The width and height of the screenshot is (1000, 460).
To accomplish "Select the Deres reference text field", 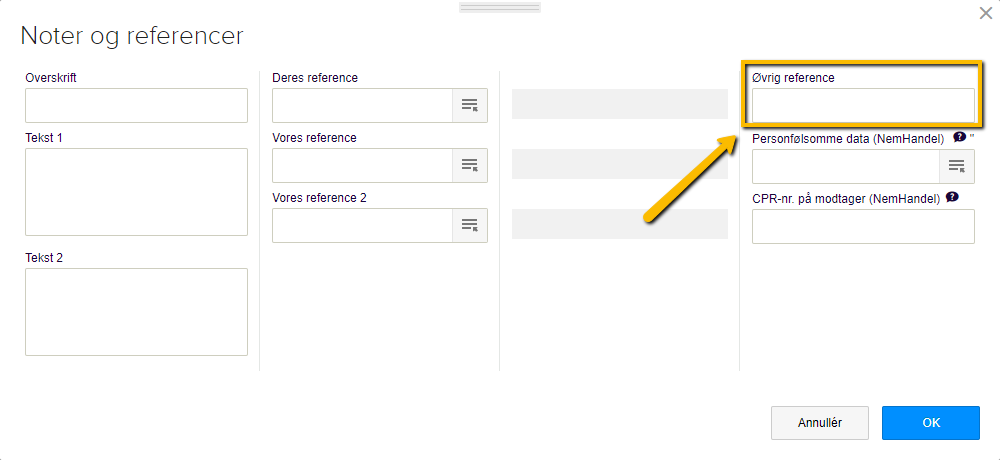I will [x=362, y=105].
